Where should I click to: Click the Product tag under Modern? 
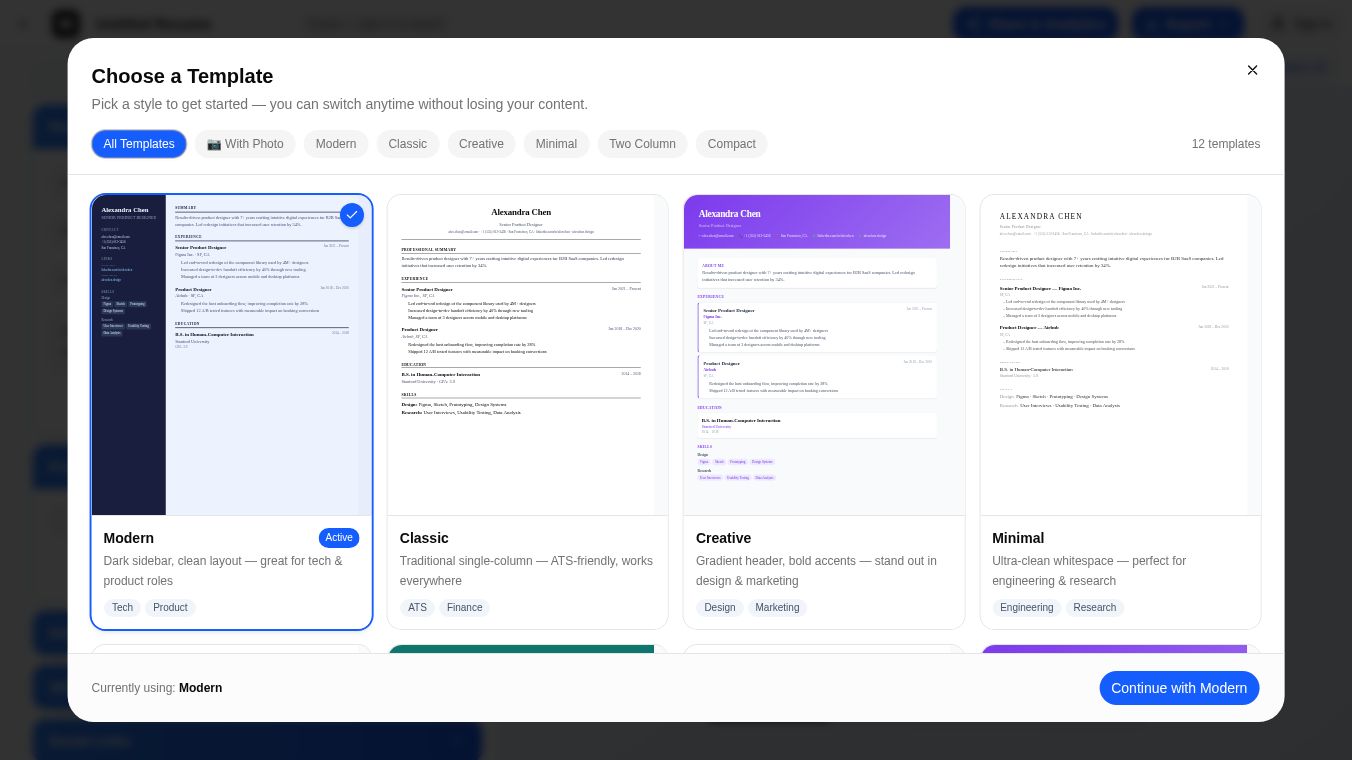point(170,607)
